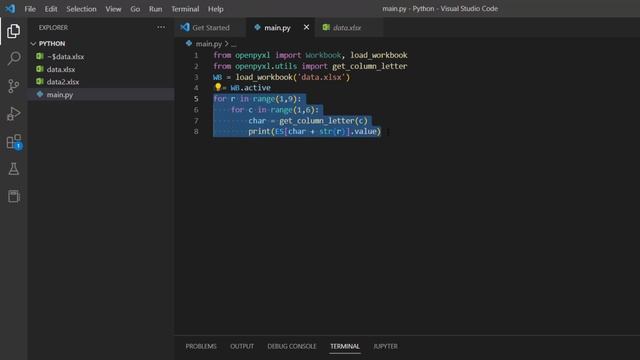Image resolution: width=640 pixels, height=360 pixels.
Task: Open the Run menu
Action: pyautogui.click(x=155, y=9)
